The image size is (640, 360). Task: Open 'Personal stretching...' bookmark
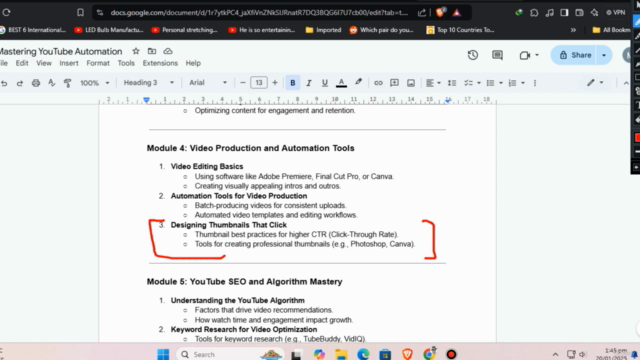pyautogui.click(x=184, y=30)
